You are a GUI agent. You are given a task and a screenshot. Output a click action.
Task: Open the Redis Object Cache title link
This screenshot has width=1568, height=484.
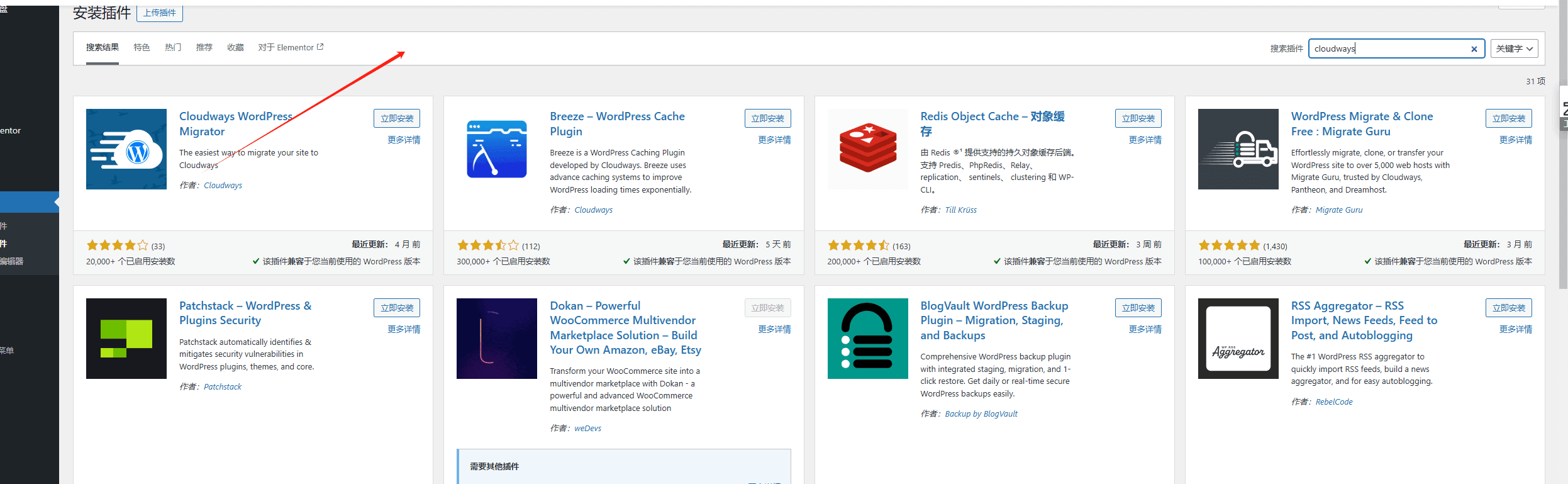993,124
